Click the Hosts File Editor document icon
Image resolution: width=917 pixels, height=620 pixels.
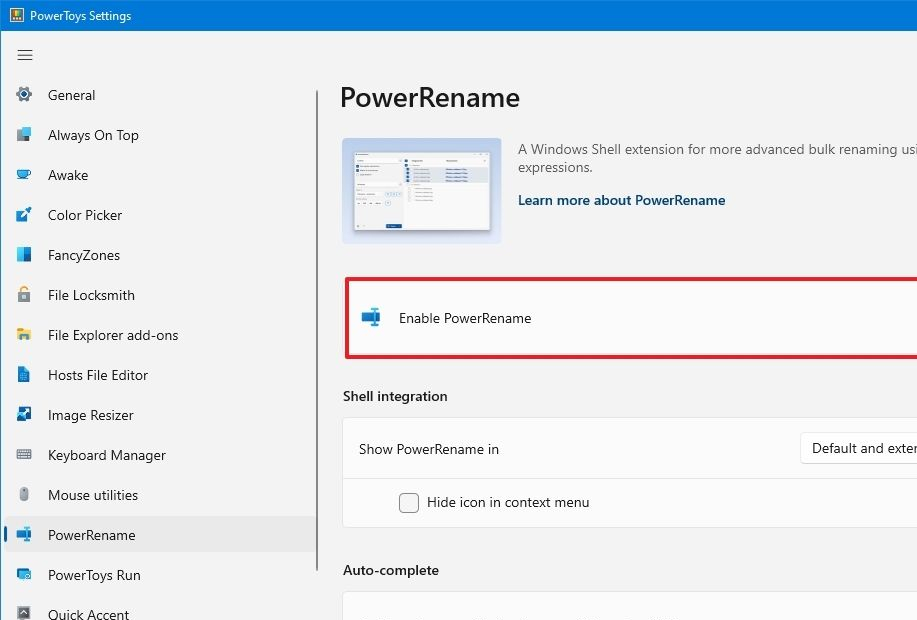(24, 374)
